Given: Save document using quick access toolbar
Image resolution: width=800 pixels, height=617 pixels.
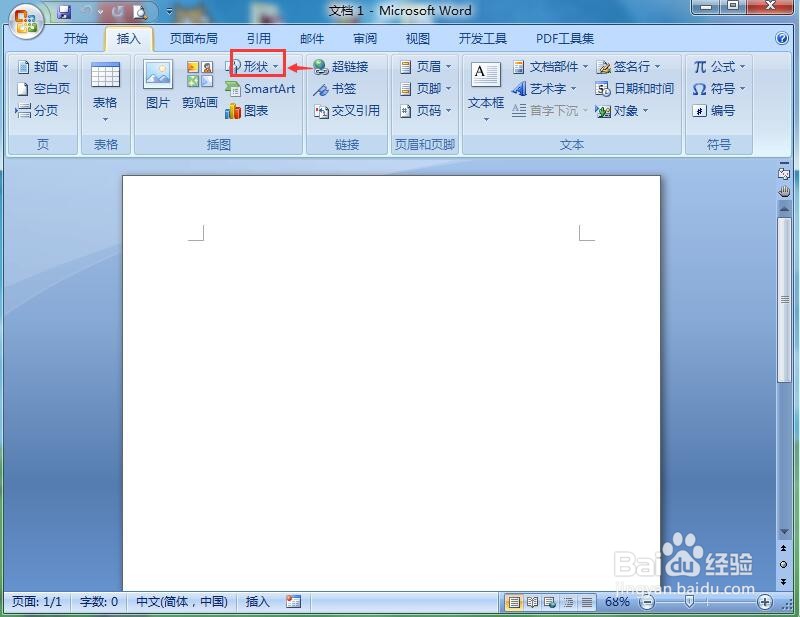Looking at the screenshot, I should pyautogui.click(x=64, y=11).
